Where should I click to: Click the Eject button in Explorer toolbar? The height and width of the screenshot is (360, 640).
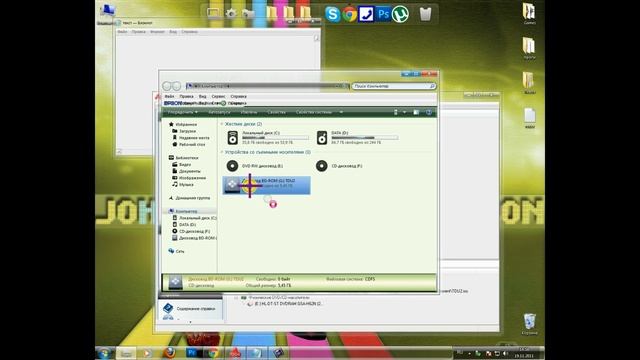click(249, 112)
